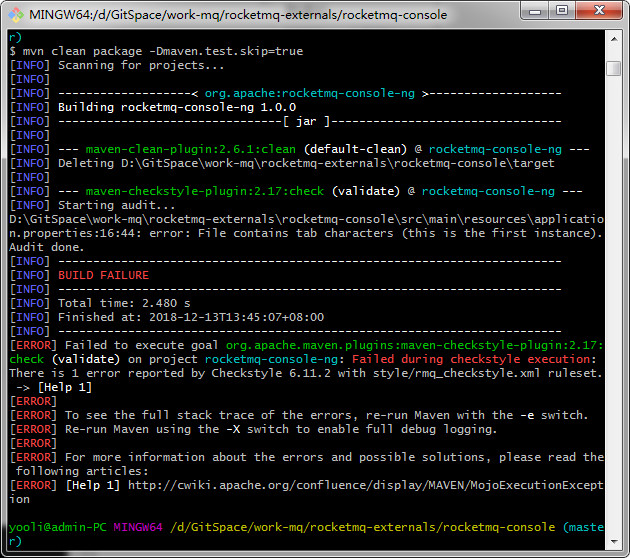Click the red 'BUILD FAILURE' text
This screenshot has height=558, width=630.
point(103,275)
